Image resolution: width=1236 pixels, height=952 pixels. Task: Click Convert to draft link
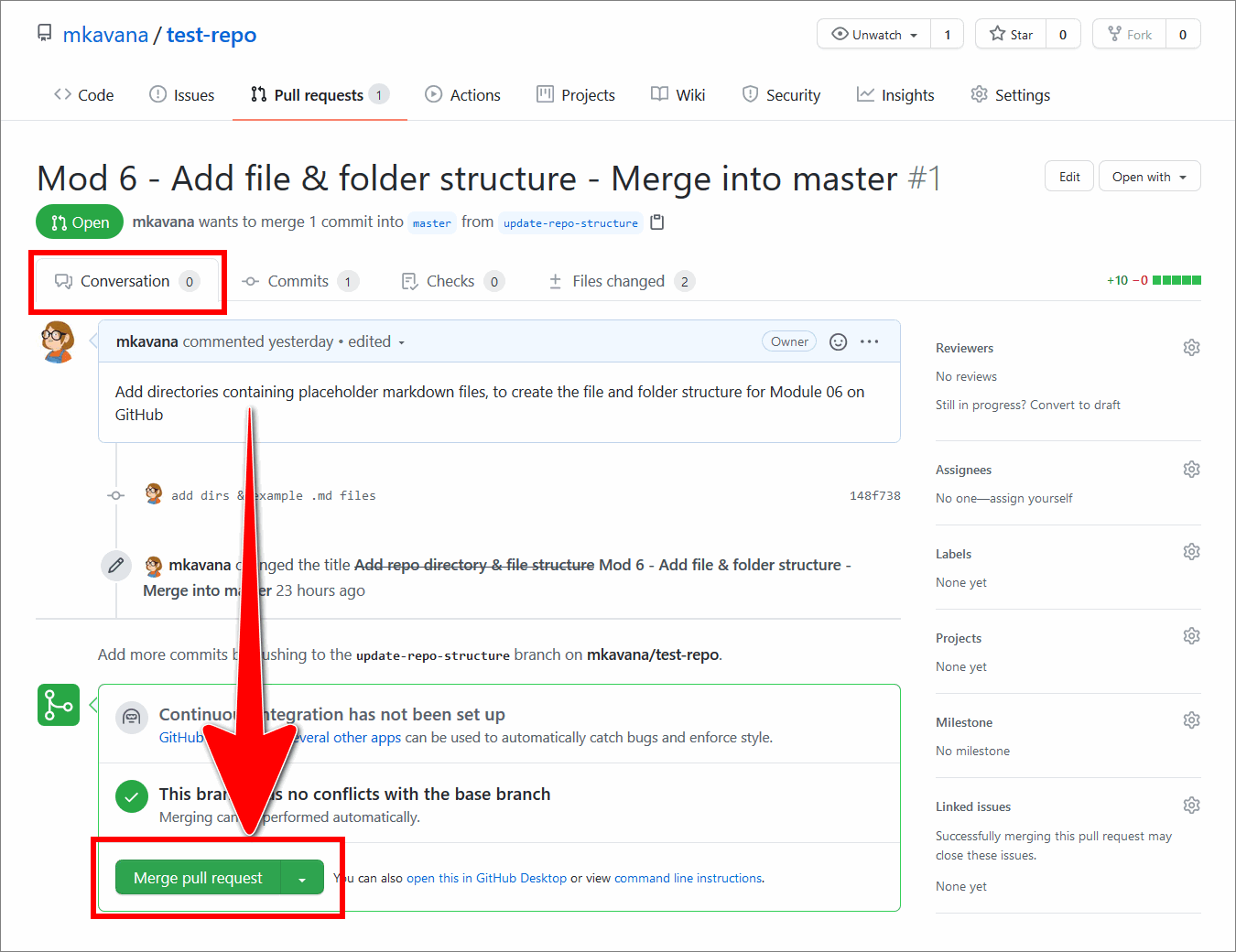point(1075,405)
